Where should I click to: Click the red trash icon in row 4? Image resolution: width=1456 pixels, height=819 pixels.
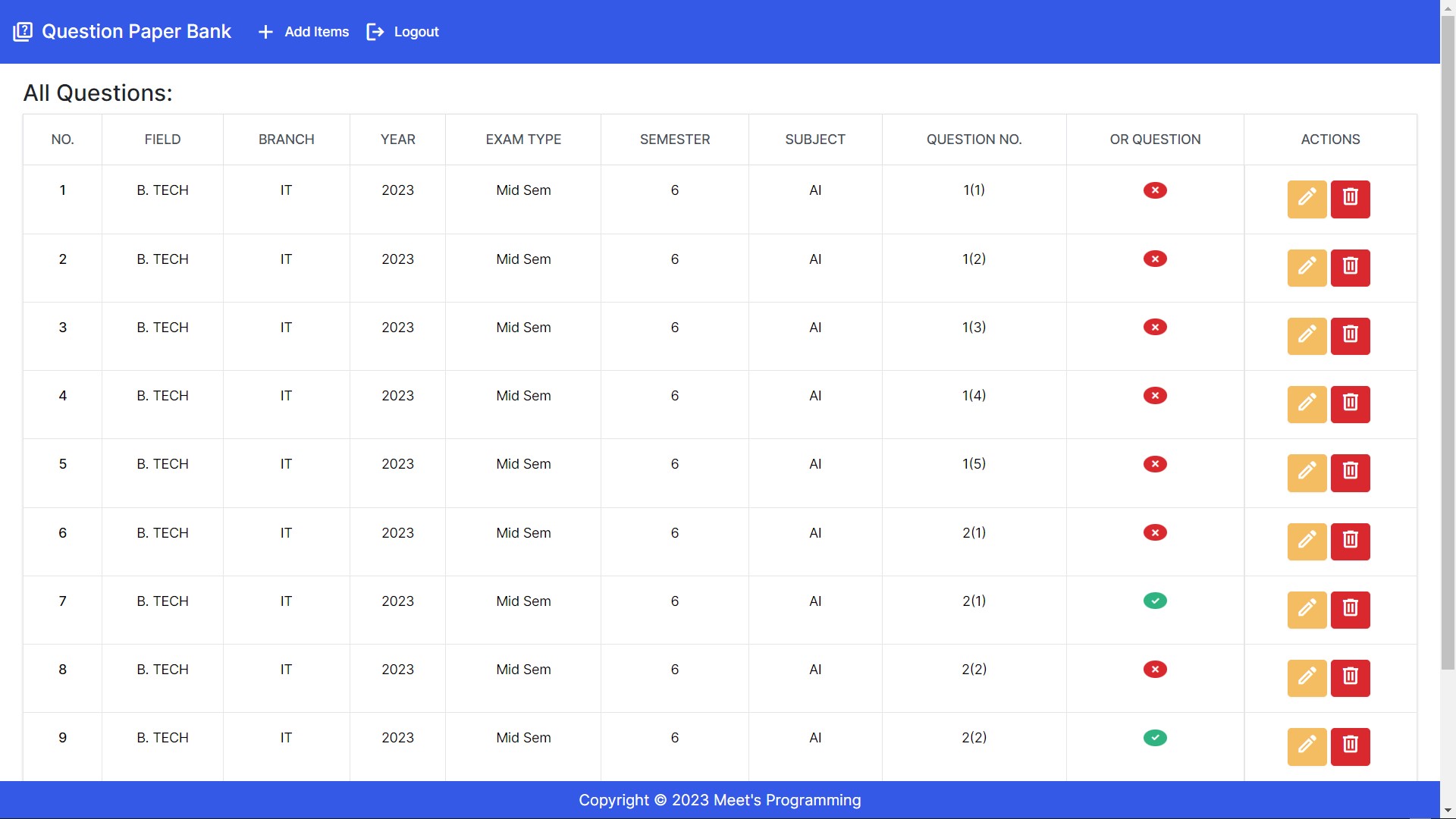1350,404
